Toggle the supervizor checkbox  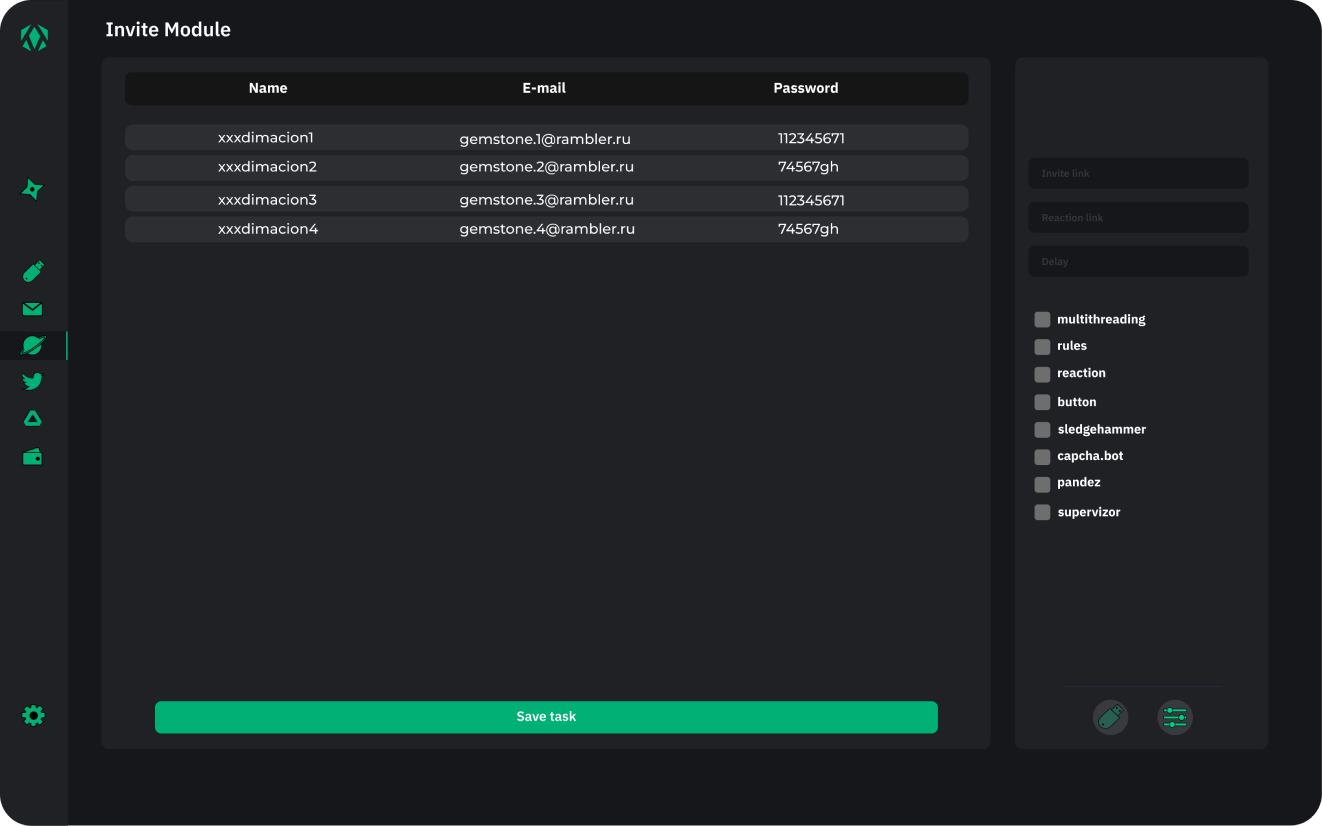point(1042,512)
